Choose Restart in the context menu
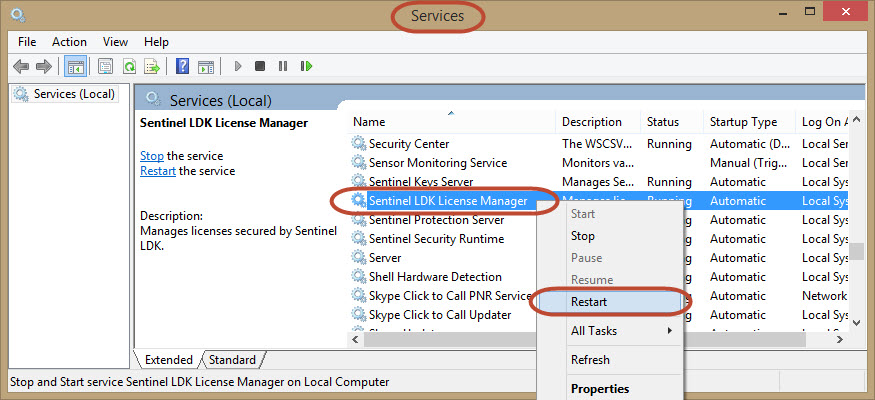Image resolution: width=875 pixels, height=400 pixels. pos(609,302)
